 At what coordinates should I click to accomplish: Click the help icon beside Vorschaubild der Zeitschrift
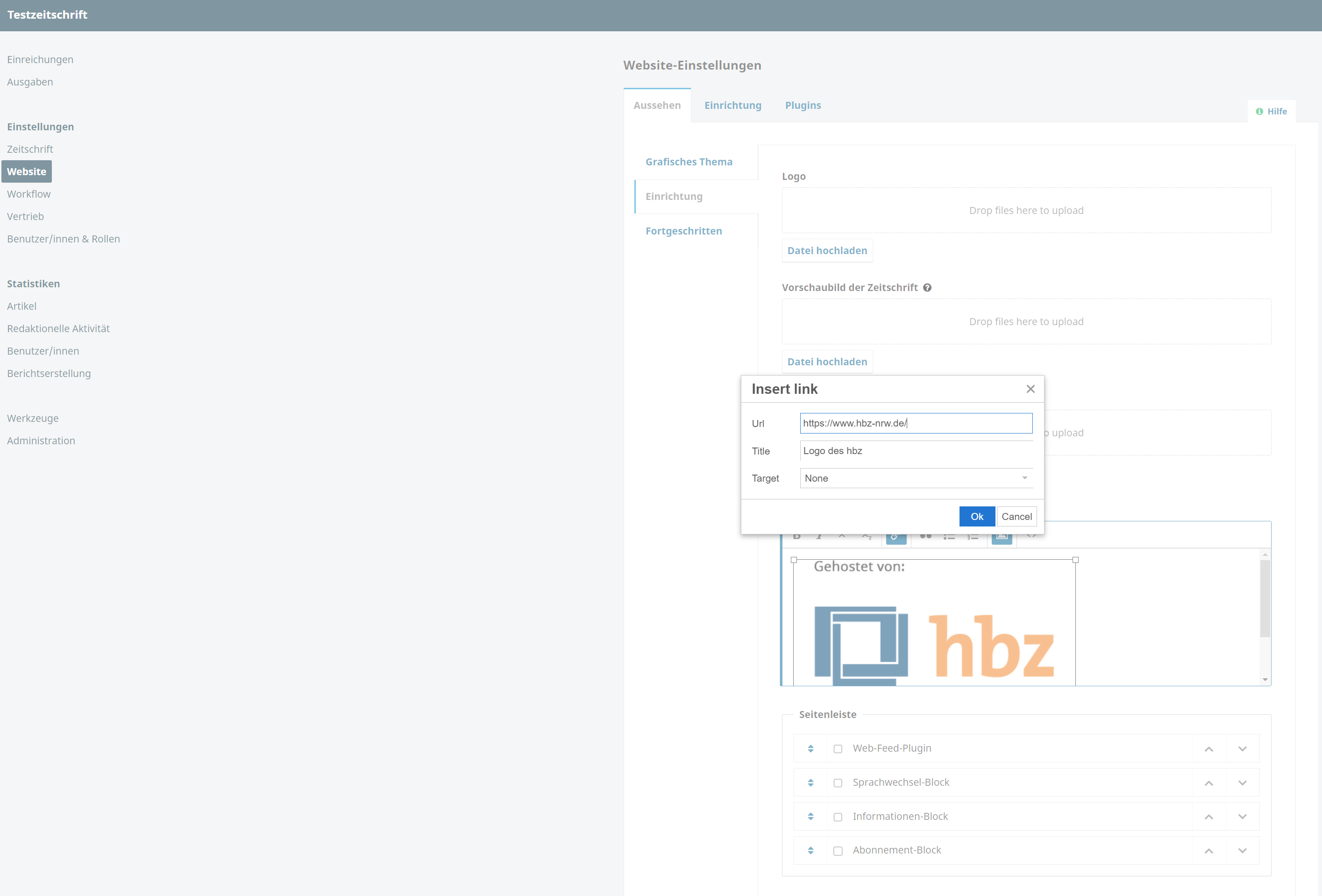click(927, 288)
